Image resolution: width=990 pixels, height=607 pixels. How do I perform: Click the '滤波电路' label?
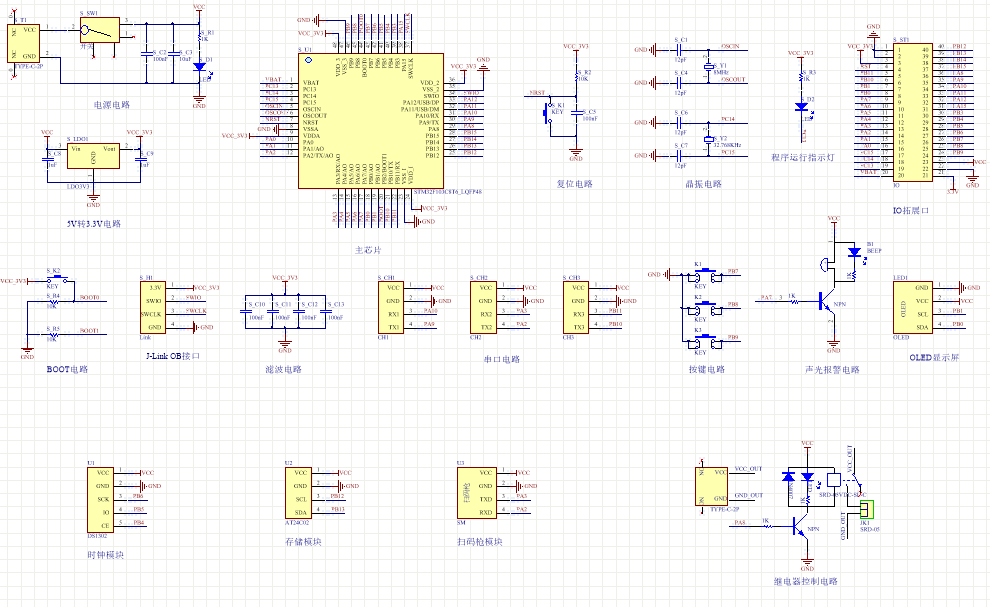click(x=283, y=370)
